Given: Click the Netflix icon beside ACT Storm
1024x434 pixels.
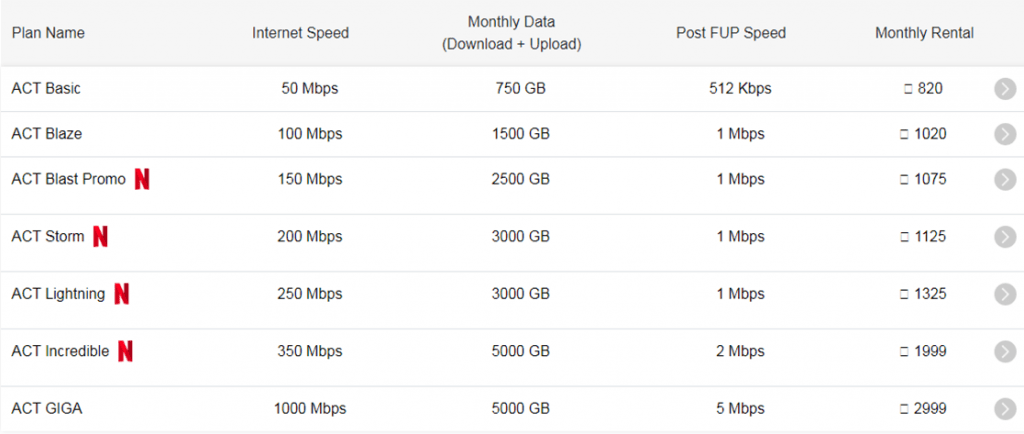Looking at the screenshot, I should point(100,236).
